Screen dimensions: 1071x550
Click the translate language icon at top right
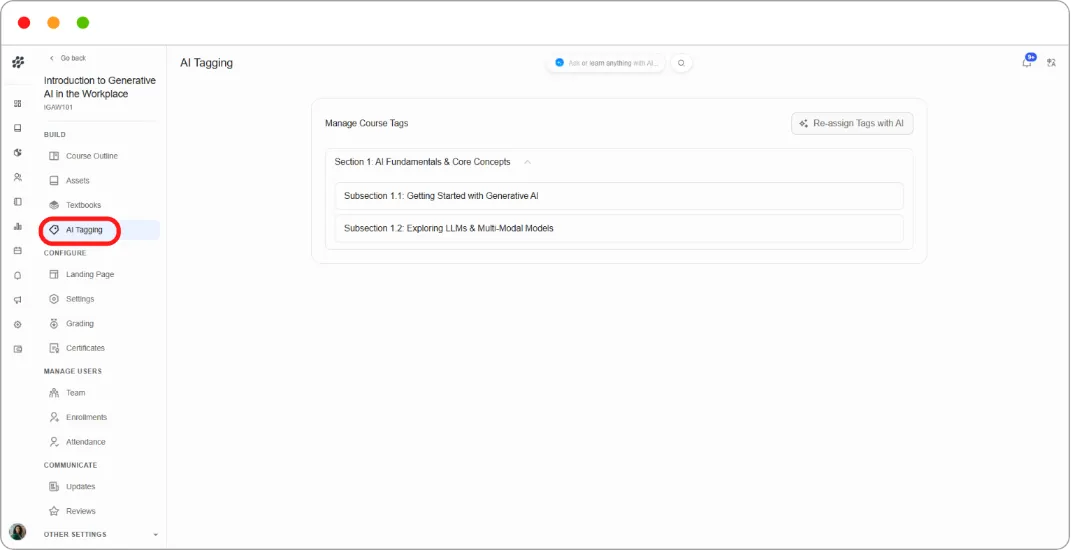coord(1052,63)
